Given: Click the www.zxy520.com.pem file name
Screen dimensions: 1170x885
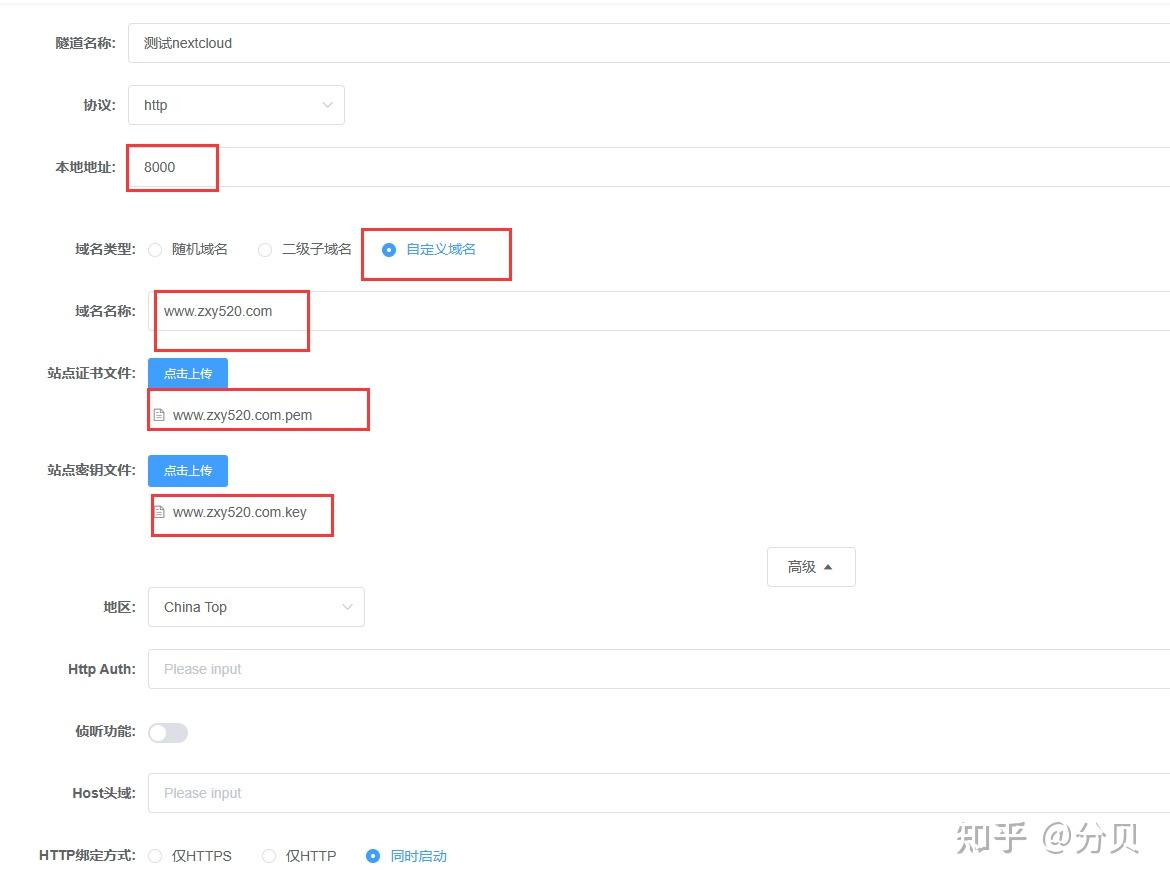Looking at the screenshot, I should [x=243, y=415].
